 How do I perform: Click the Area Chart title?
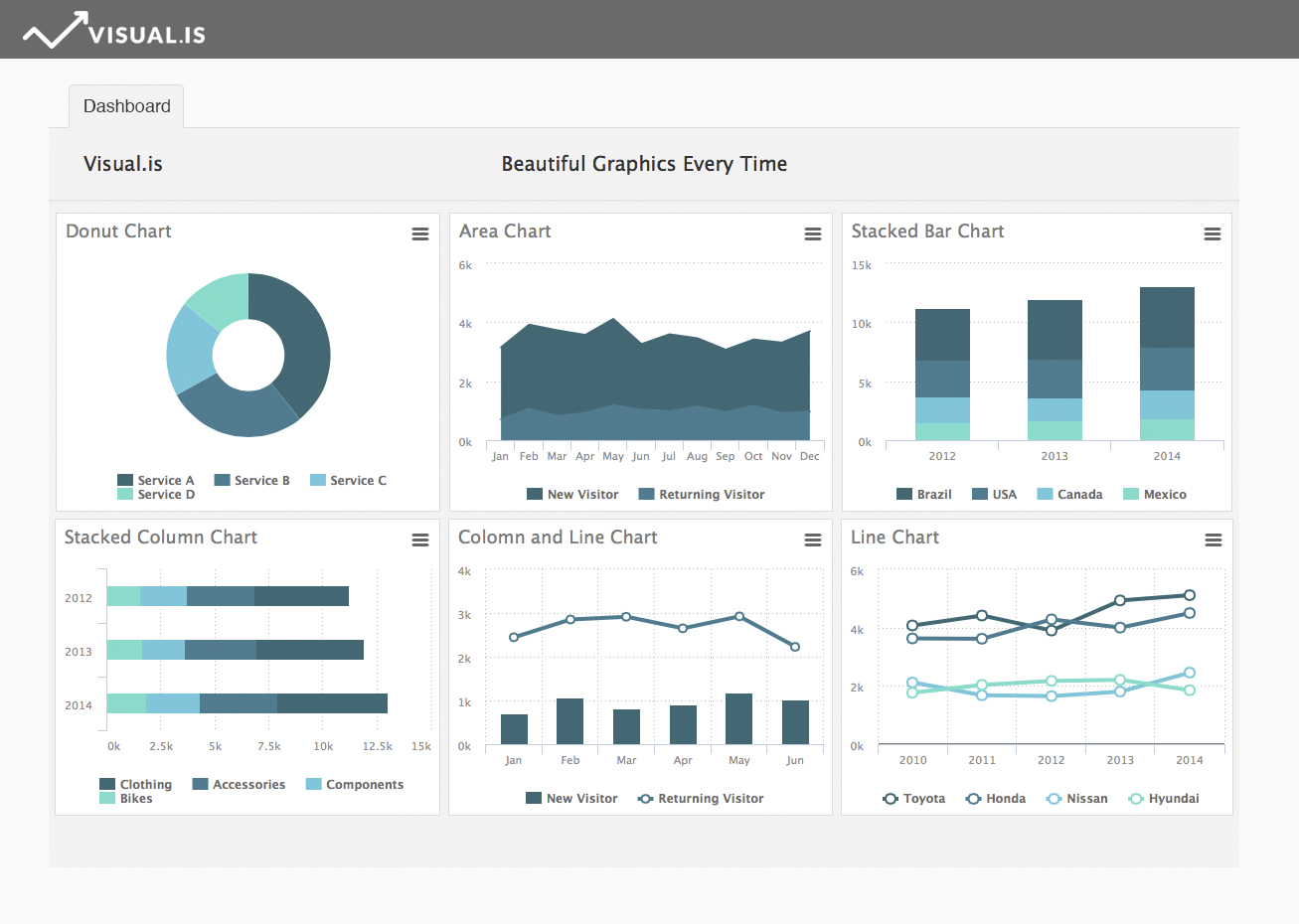click(x=505, y=231)
